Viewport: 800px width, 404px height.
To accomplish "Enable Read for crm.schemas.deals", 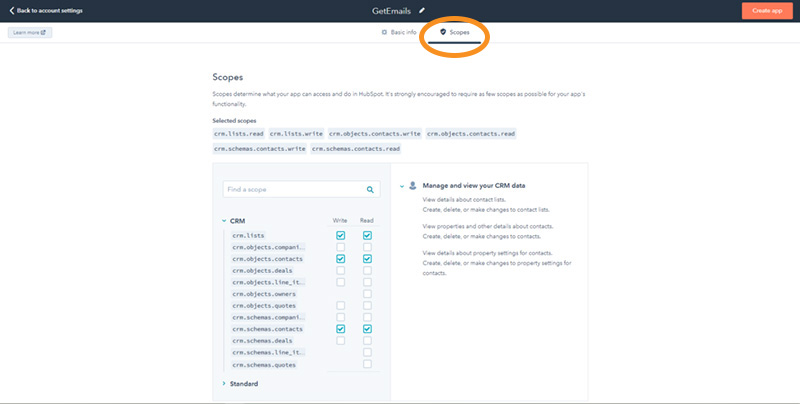I will 367,341.
